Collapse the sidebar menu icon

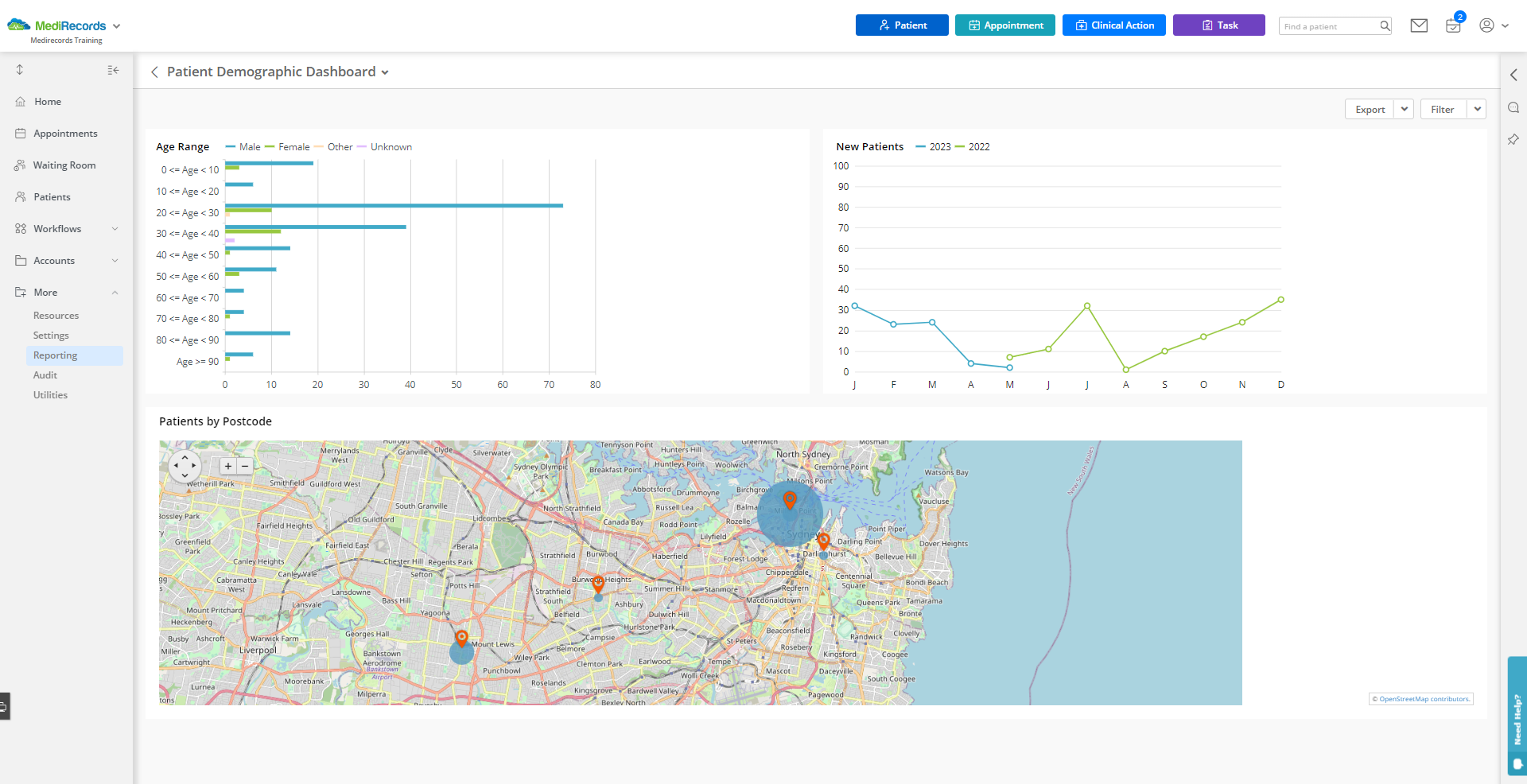[x=113, y=70]
